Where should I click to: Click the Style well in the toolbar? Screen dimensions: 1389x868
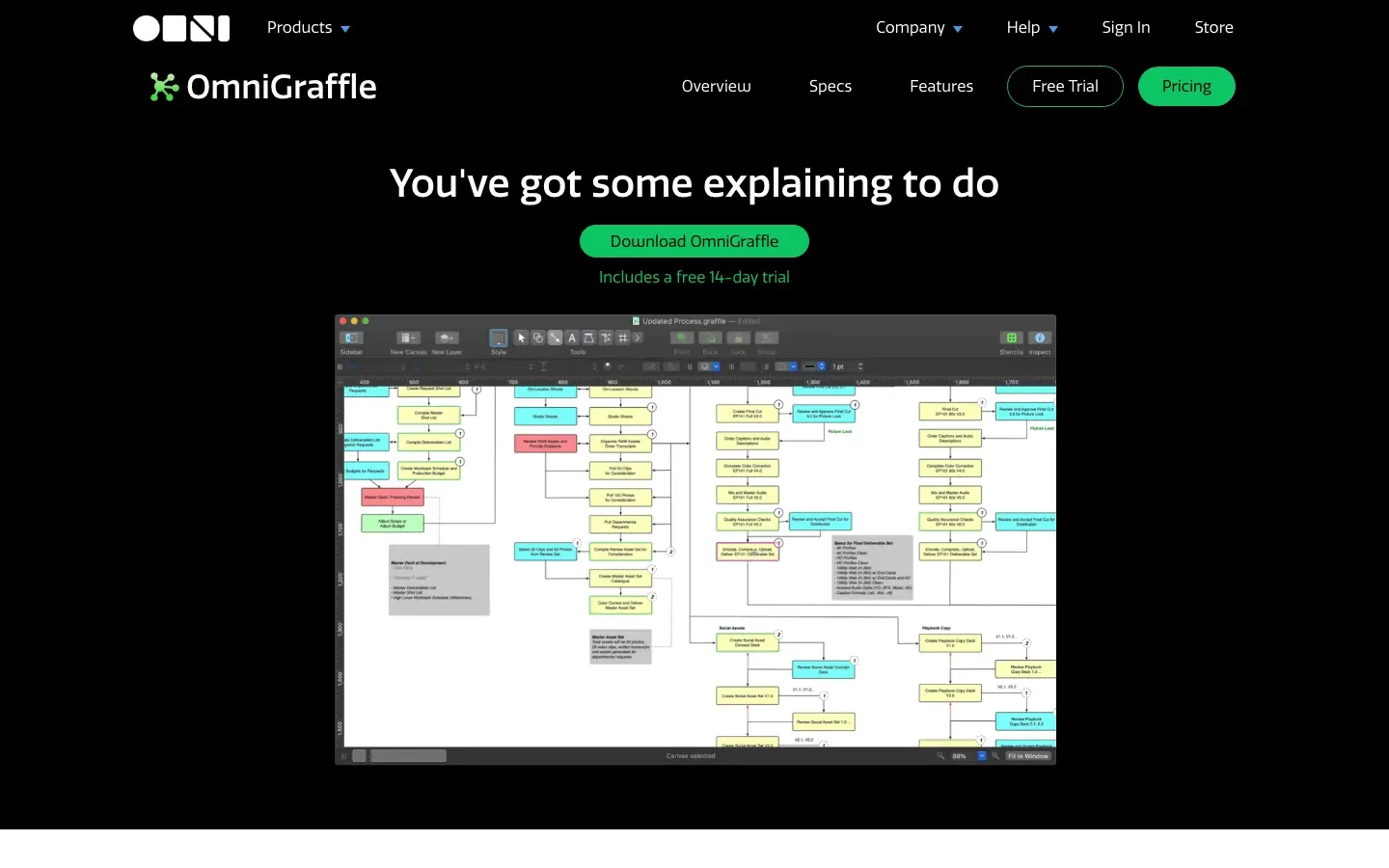tap(499, 338)
